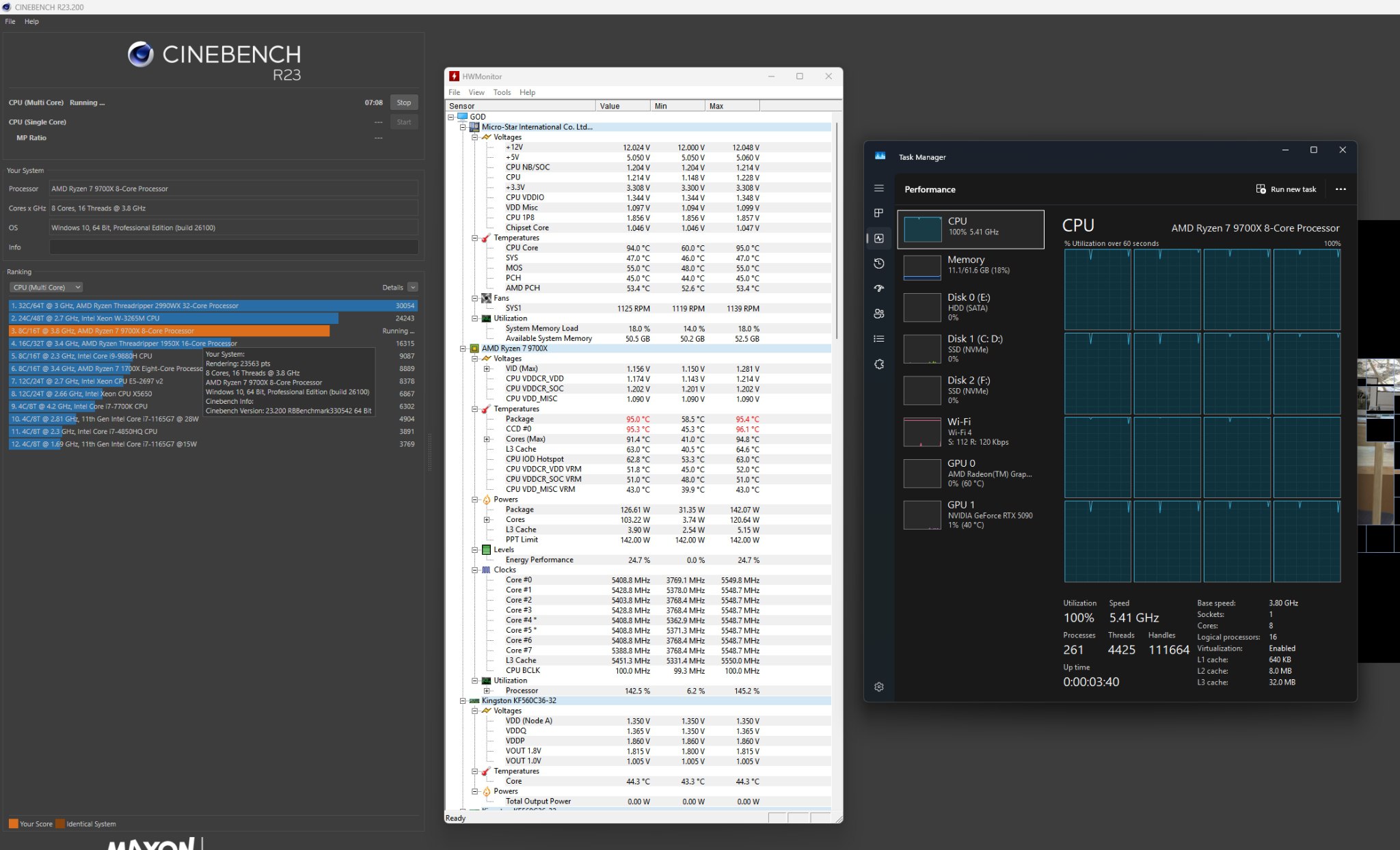Viewport: 1400px width, 850px height.
Task: Open Task Manager three-dot more options
Action: [1341, 189]
